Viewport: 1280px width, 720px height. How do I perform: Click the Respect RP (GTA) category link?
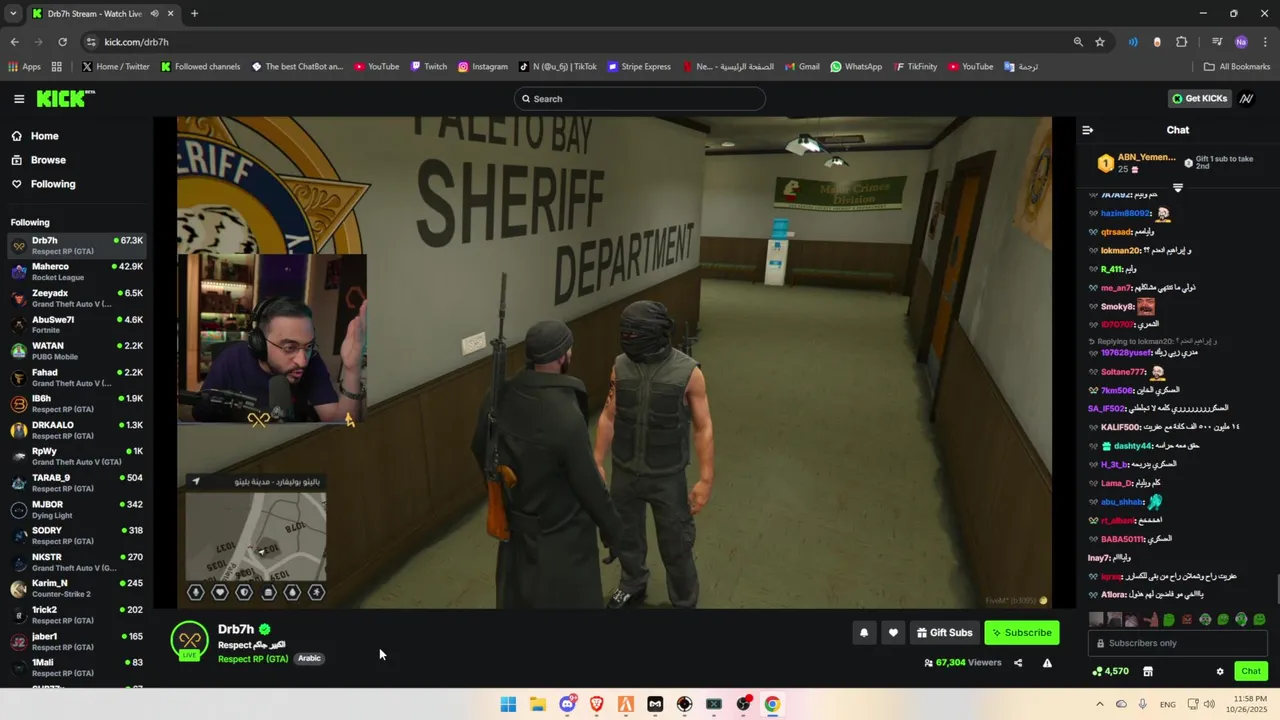[x=253, y=659]
